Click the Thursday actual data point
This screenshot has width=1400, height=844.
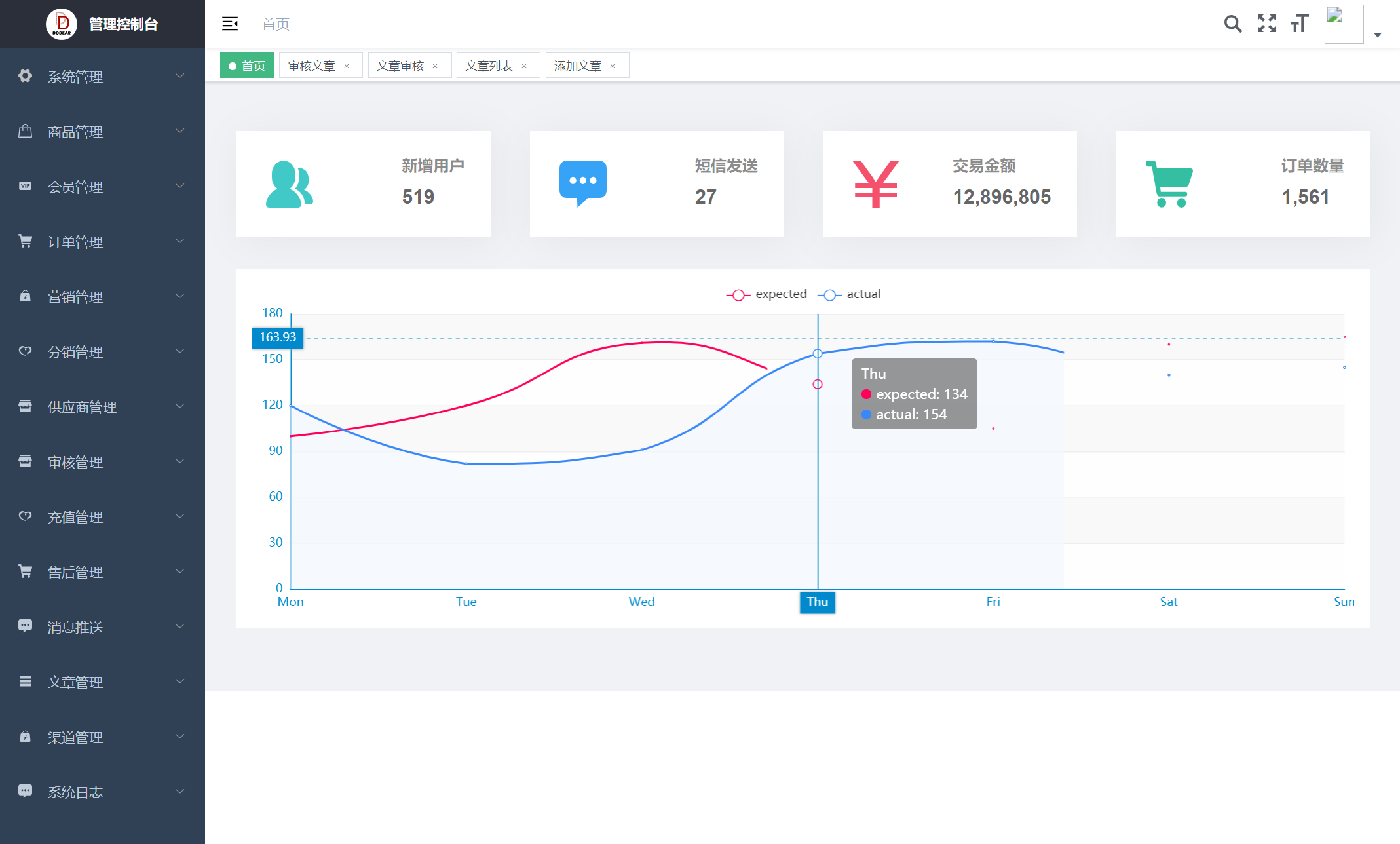[x=818, y=354]
